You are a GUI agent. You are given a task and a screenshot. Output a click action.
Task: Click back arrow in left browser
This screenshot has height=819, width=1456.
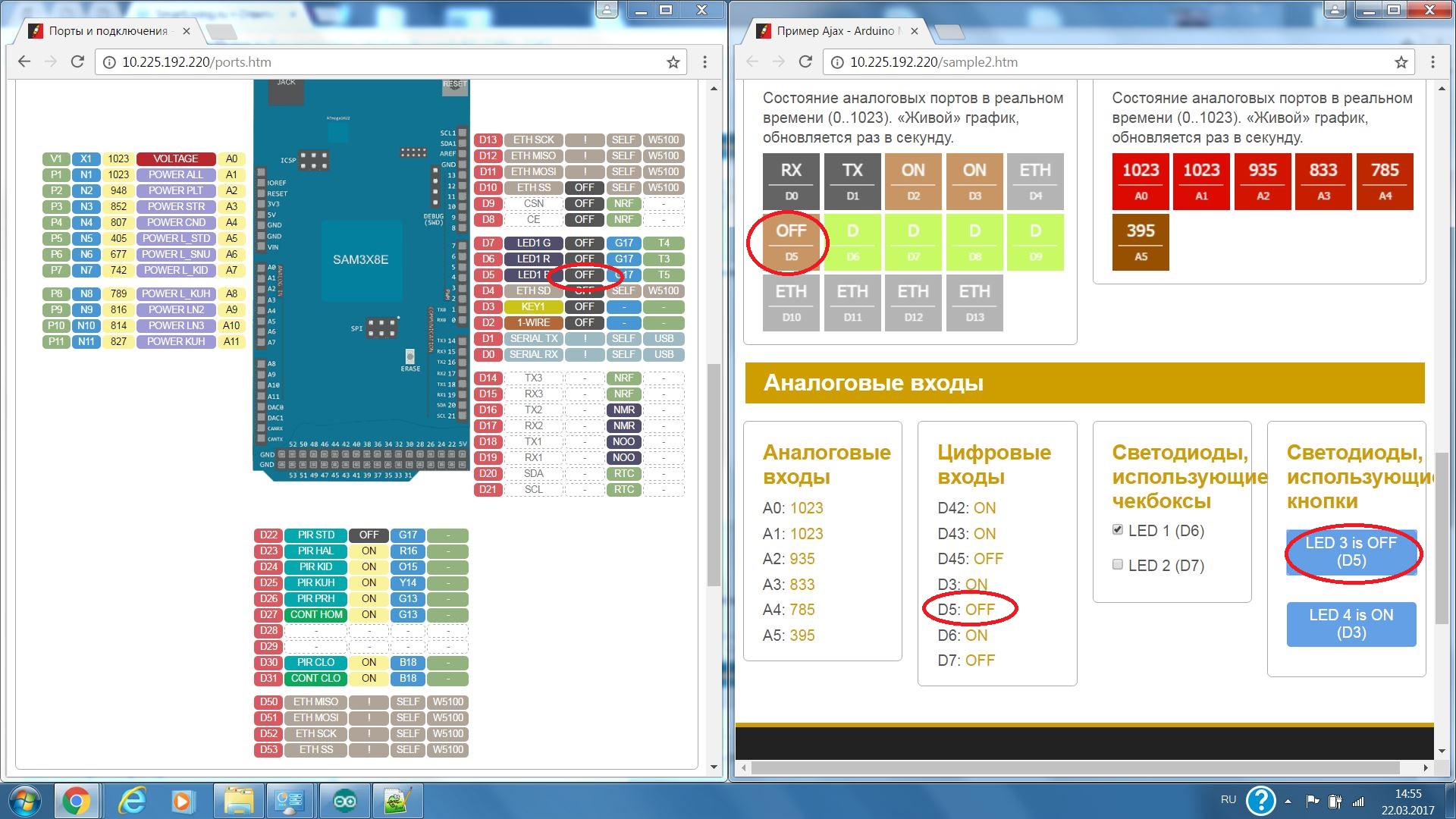[24, 62]
